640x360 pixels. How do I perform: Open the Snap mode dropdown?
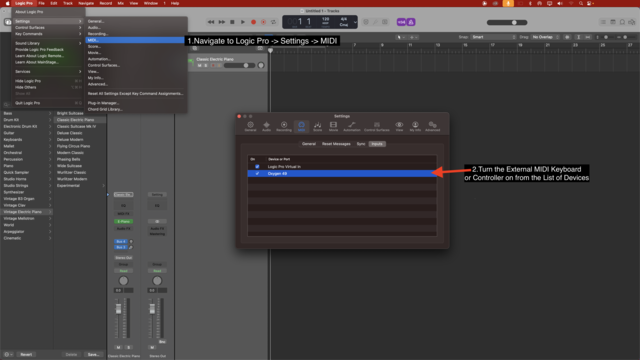pos(493,37)
